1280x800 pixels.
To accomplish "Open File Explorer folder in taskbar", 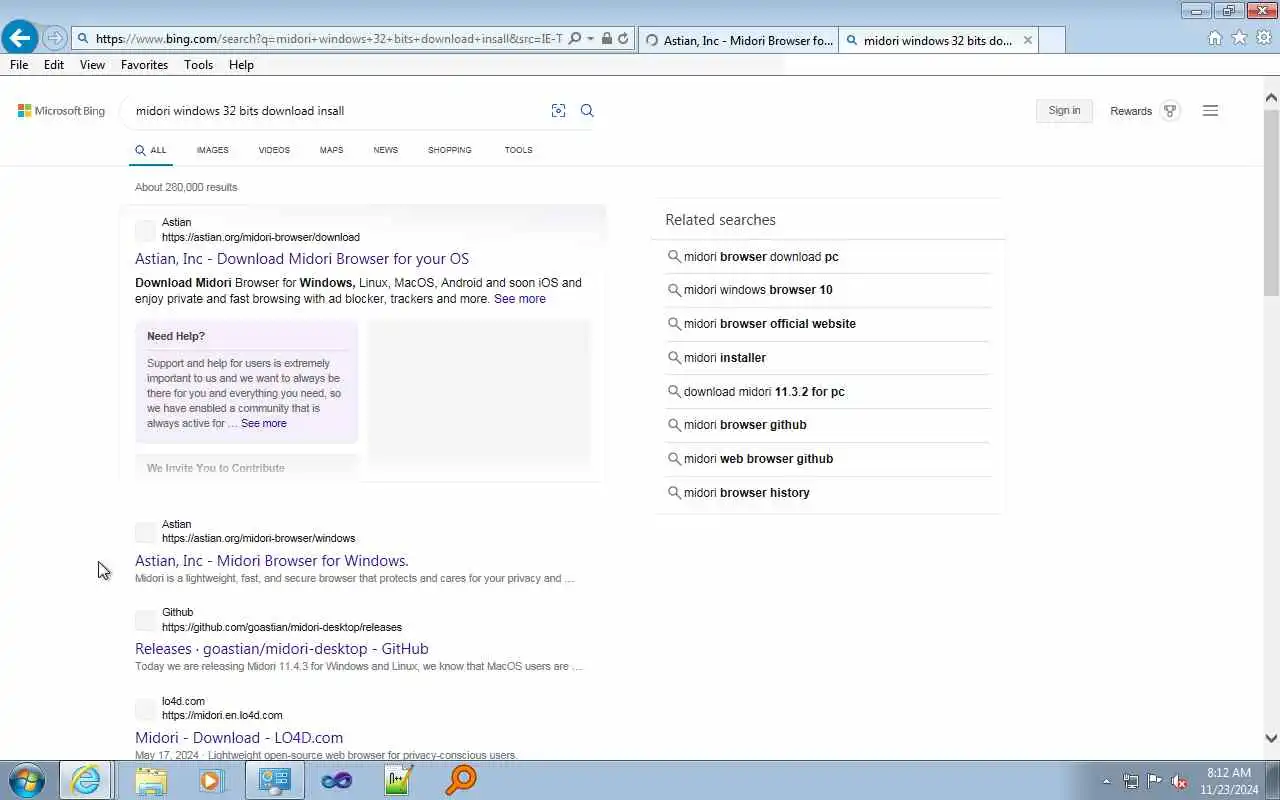I will coord(151,780).
